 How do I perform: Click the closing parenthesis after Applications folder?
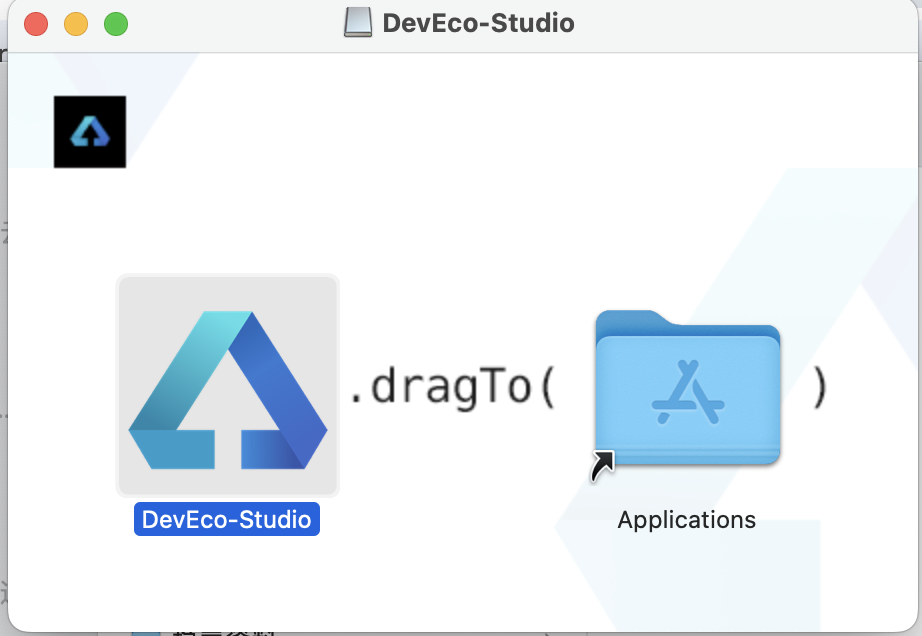pyautogui.click(x=820, y=388)
